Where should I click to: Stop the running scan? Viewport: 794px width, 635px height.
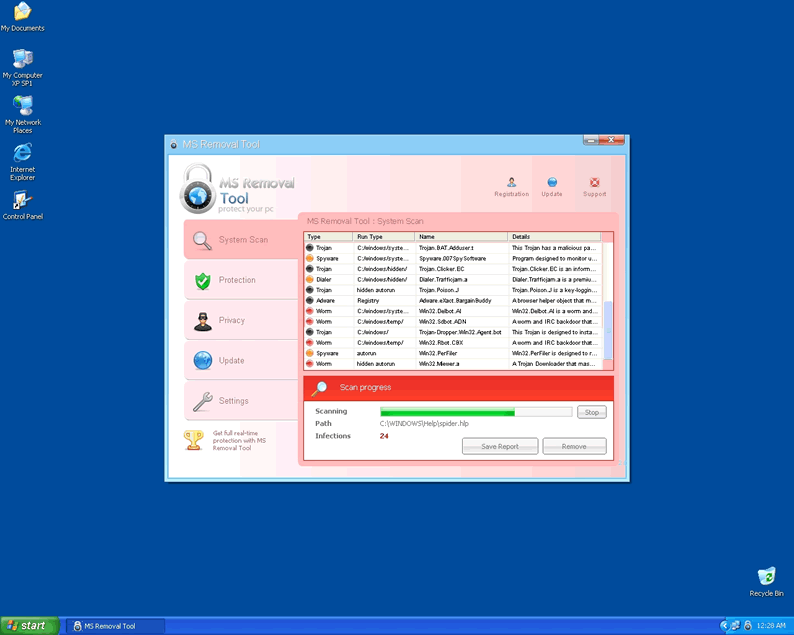pos(591,412)
